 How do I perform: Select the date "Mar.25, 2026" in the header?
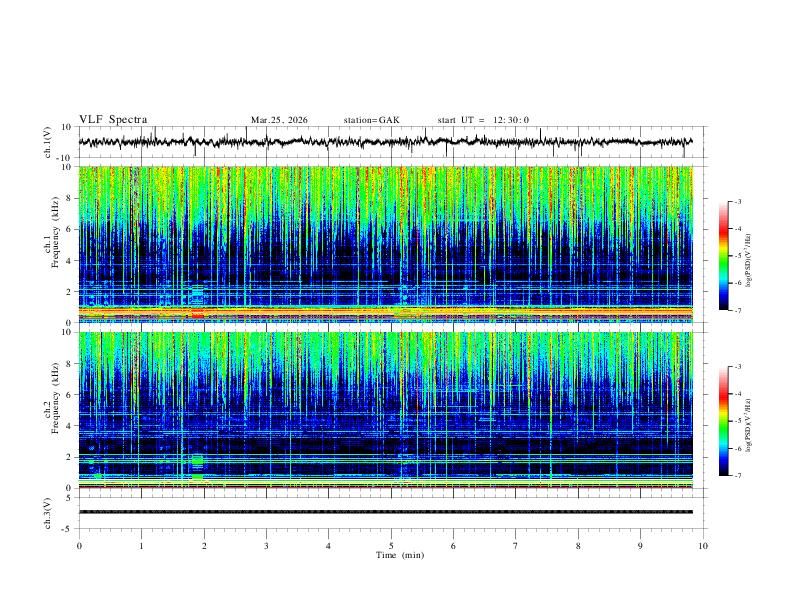[x=279, y=120]
